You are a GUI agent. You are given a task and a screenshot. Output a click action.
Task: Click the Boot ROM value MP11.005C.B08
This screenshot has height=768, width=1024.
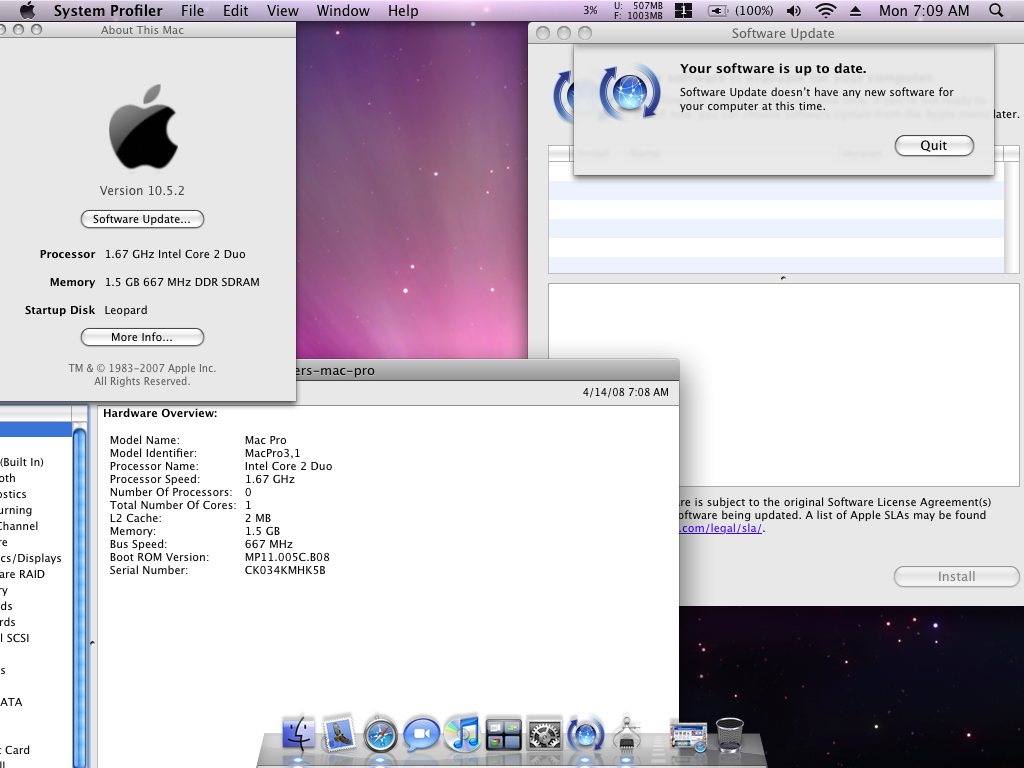[287, 557]
